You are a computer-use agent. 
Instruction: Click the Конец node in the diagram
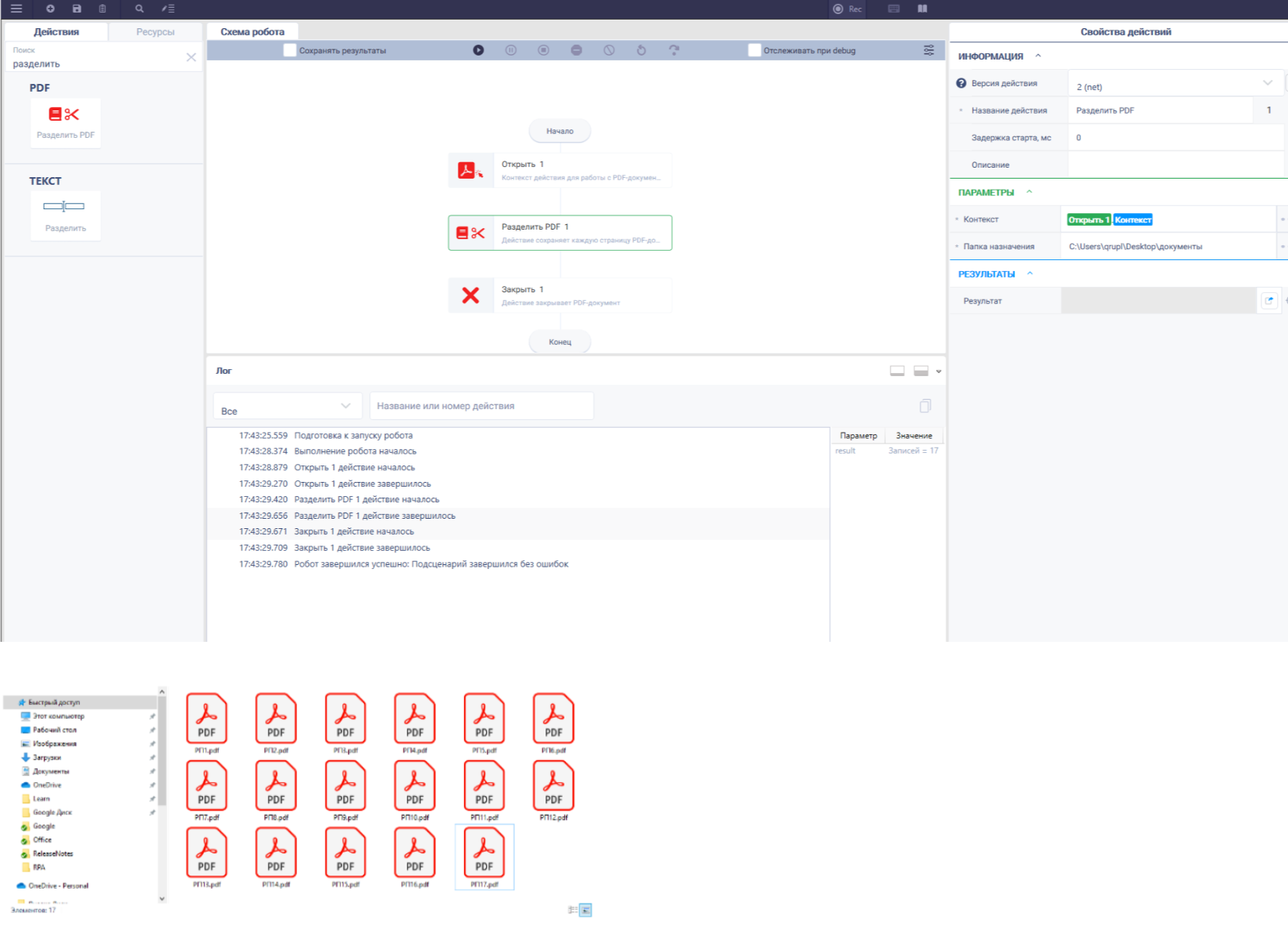coord(560,342)
